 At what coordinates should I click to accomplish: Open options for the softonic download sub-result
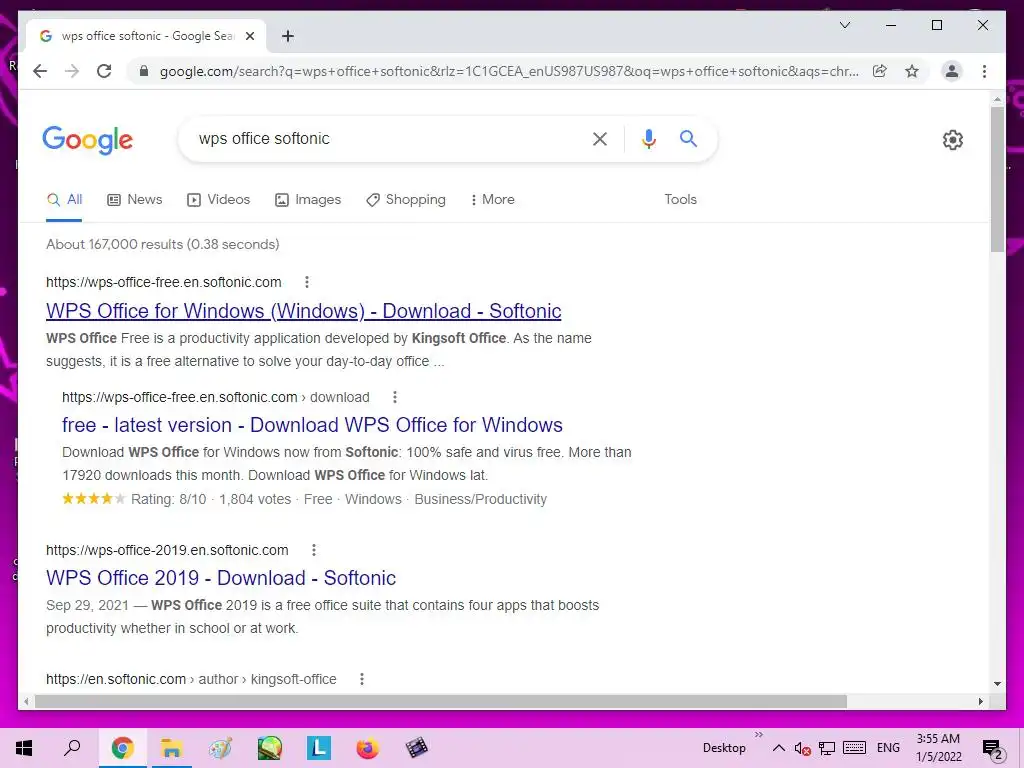394,397
